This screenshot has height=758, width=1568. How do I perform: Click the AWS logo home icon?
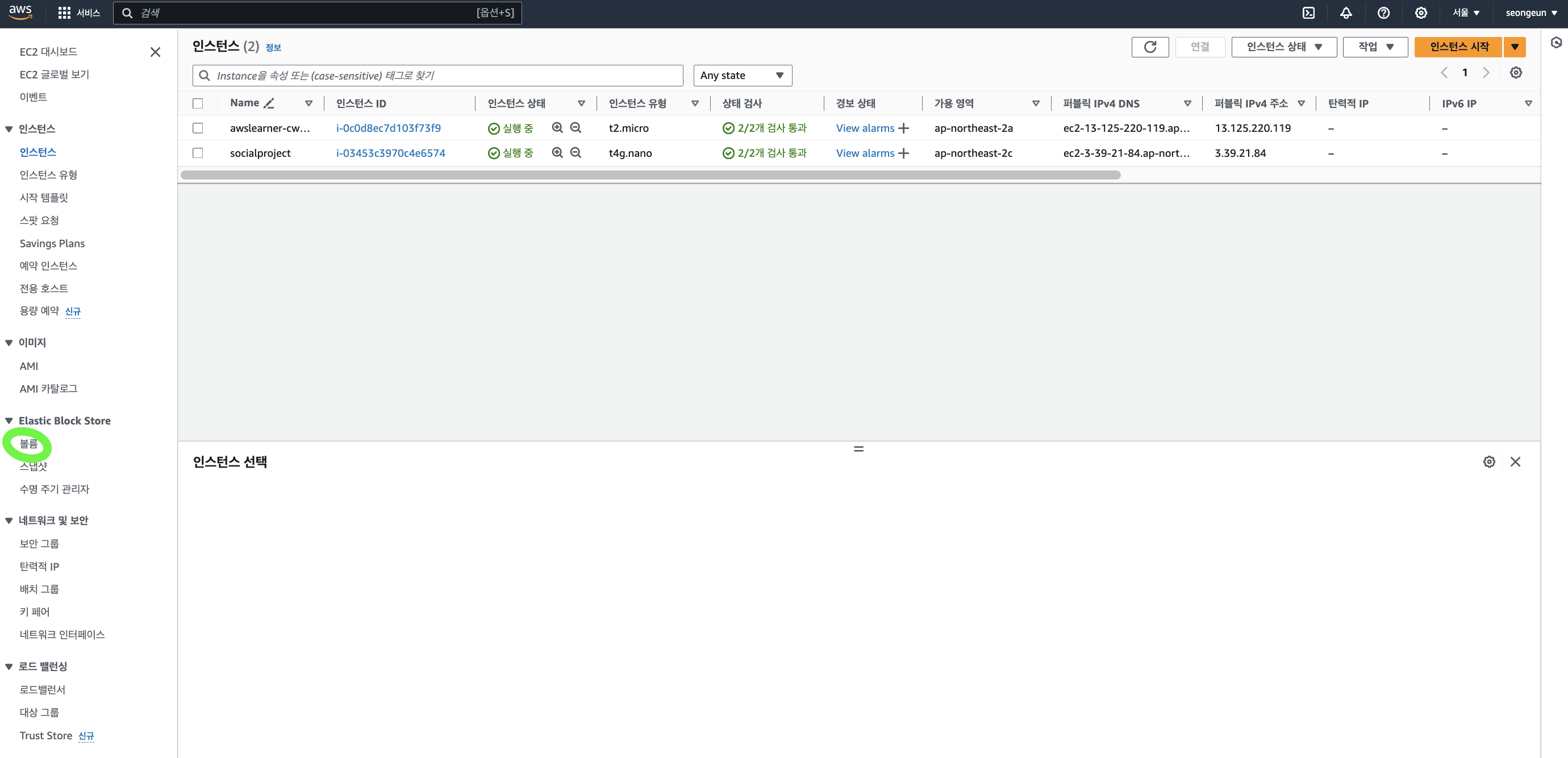coord(20,13)
